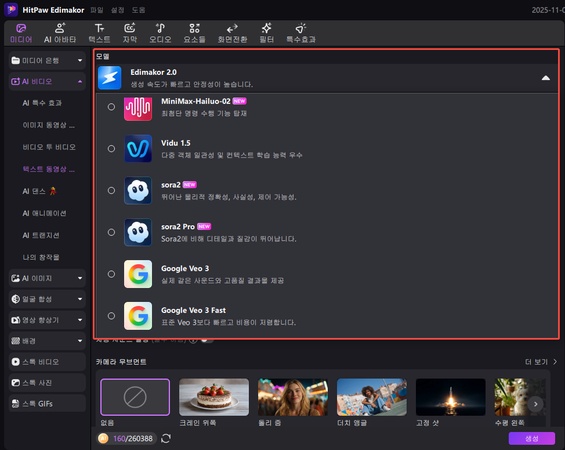565x450 pixels.
Task: Open 텍스트 동영상 sidebar item
Action: [x=49, y=169]
